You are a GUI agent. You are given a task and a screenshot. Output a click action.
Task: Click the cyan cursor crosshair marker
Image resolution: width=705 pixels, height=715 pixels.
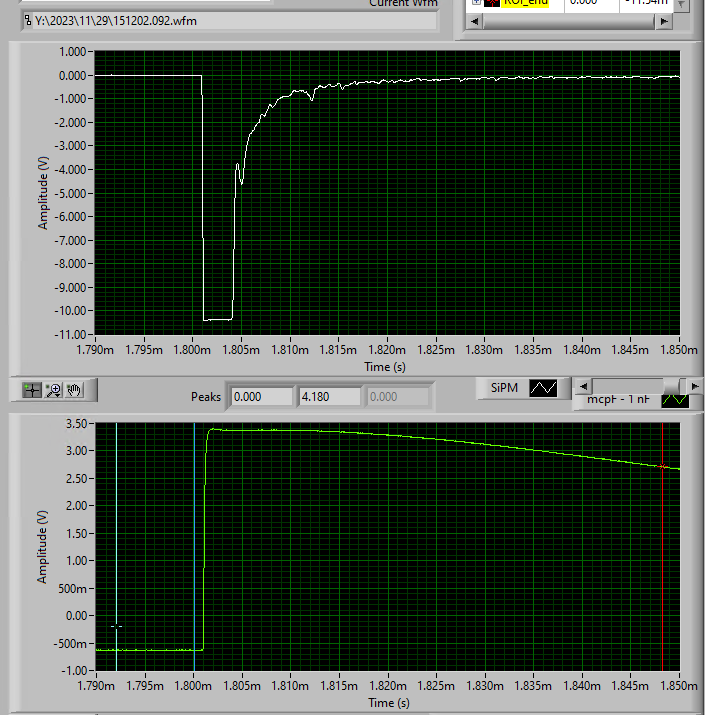click(x=116, y=627)
